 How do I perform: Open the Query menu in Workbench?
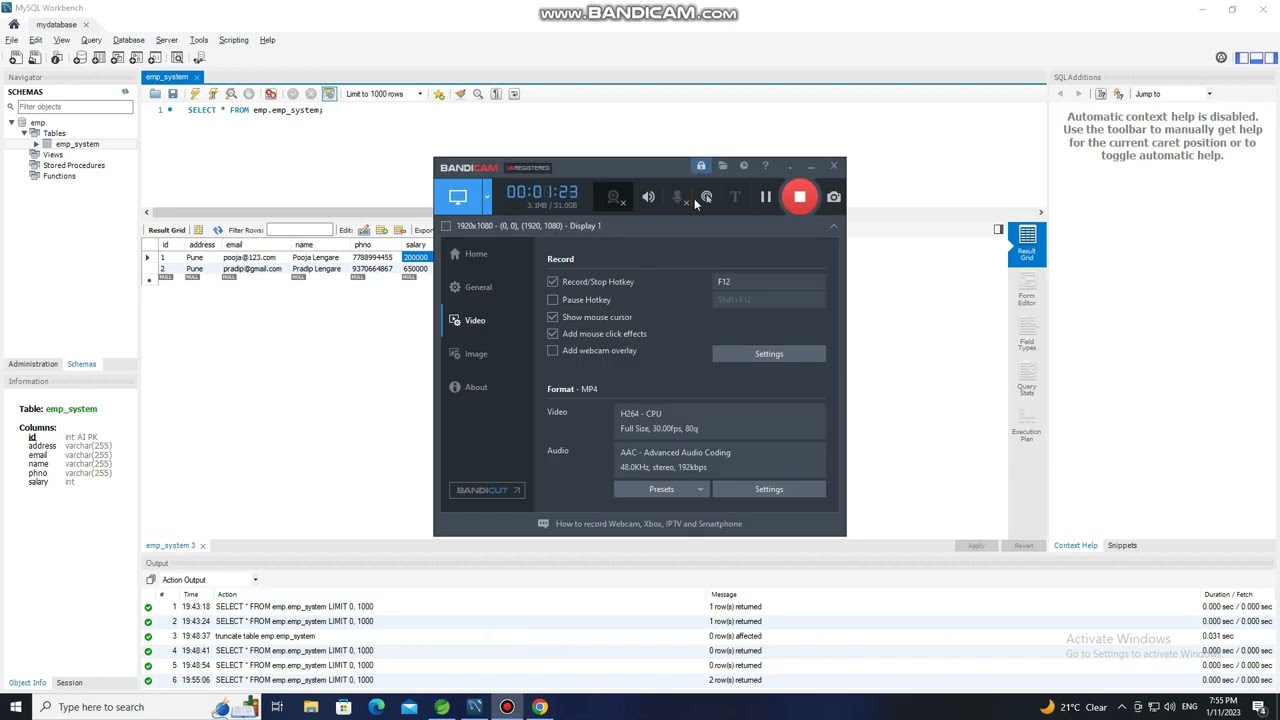(91, 40)
